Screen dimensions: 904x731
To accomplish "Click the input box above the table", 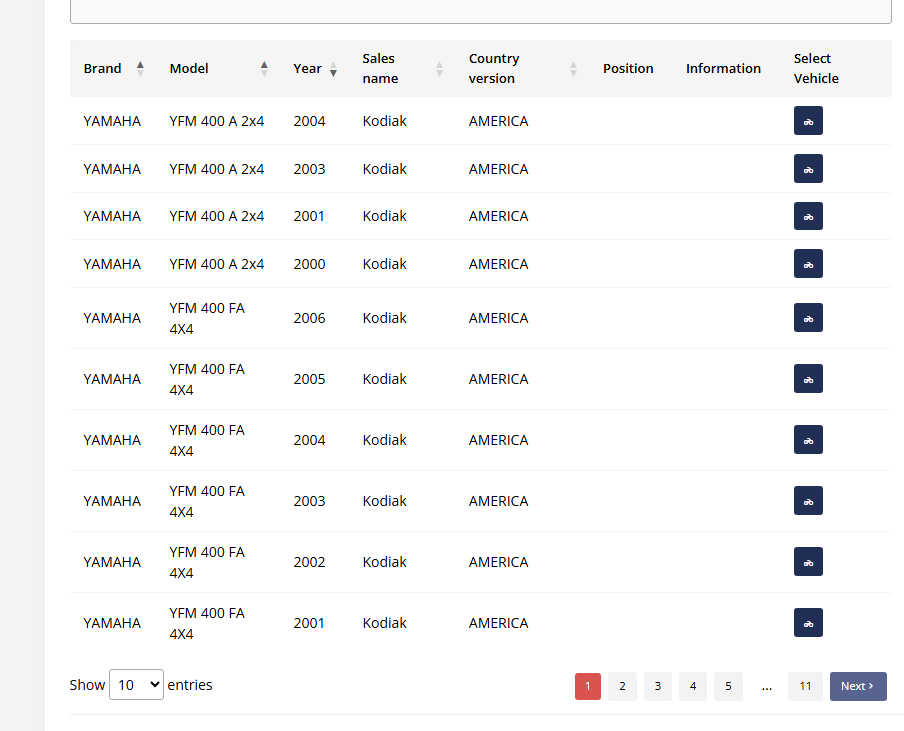I will click(481, 12).
